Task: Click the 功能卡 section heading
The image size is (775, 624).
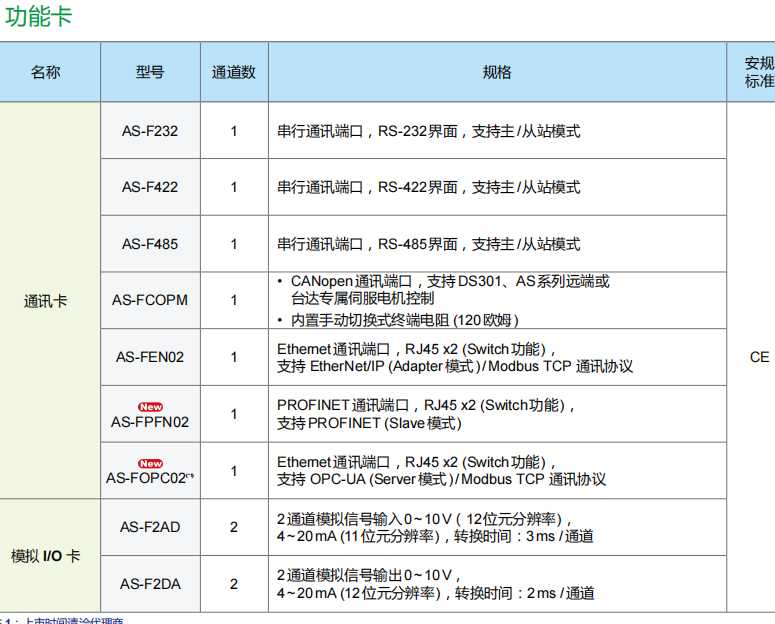Action: [x=39, y=17]
